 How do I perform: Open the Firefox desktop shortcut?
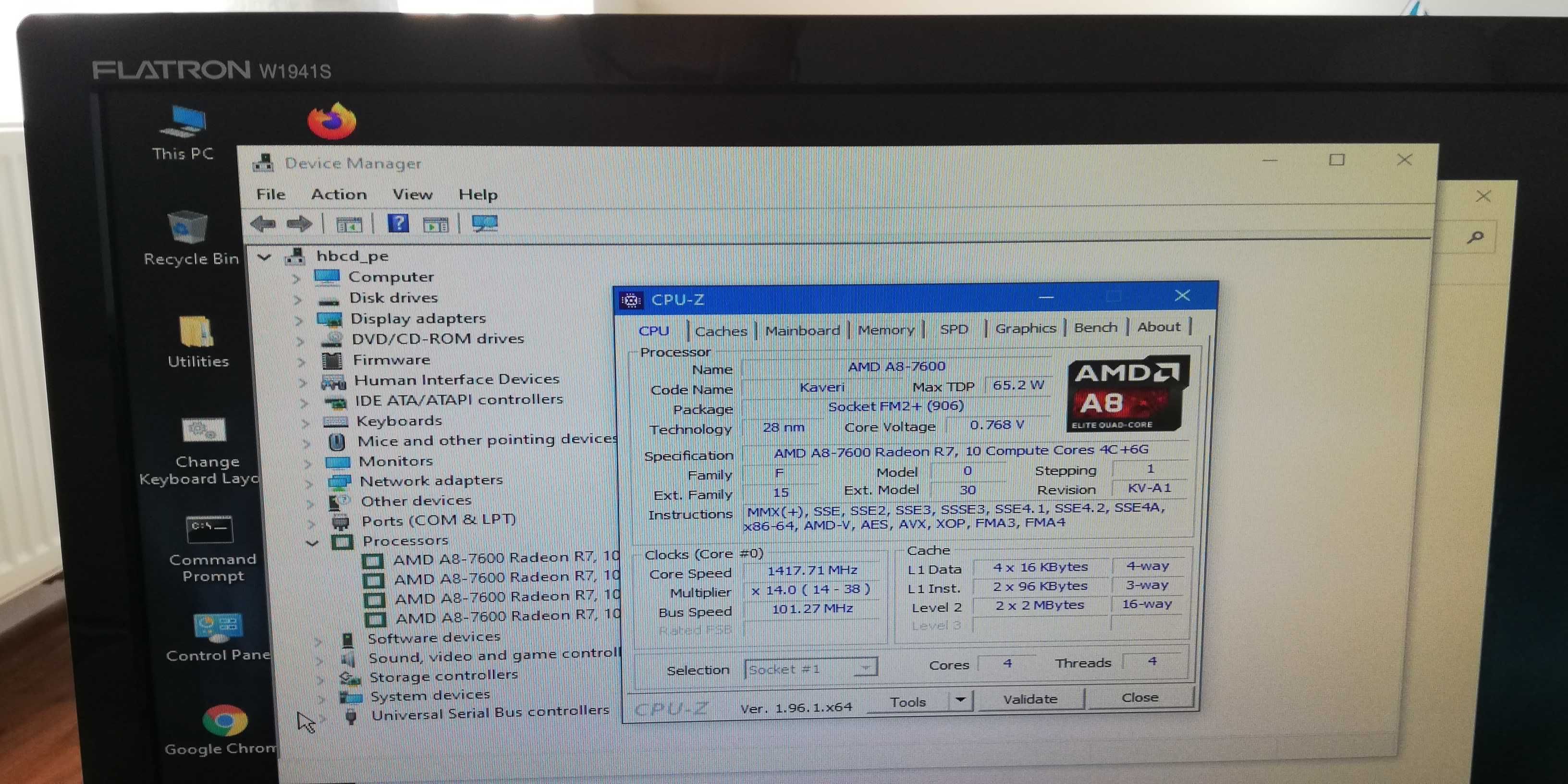(332, 121)
